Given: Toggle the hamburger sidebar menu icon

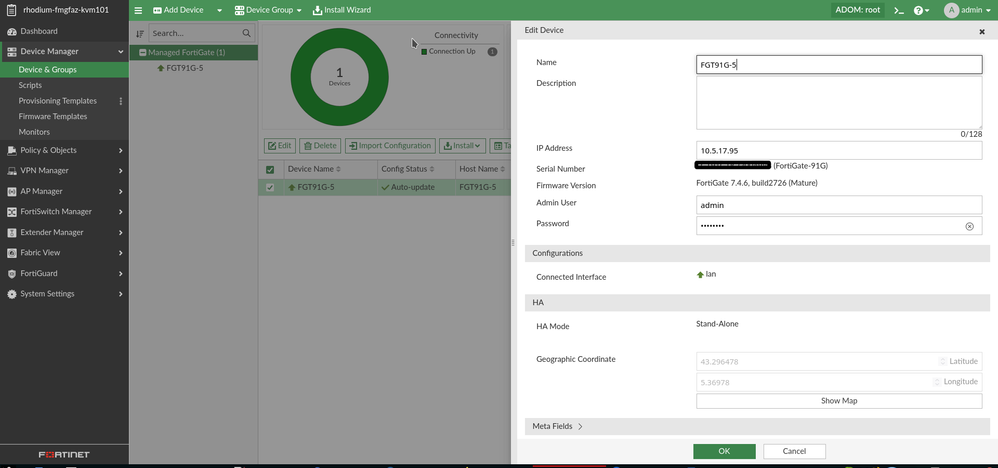Looking at the screenshot, I should (138, 10).
